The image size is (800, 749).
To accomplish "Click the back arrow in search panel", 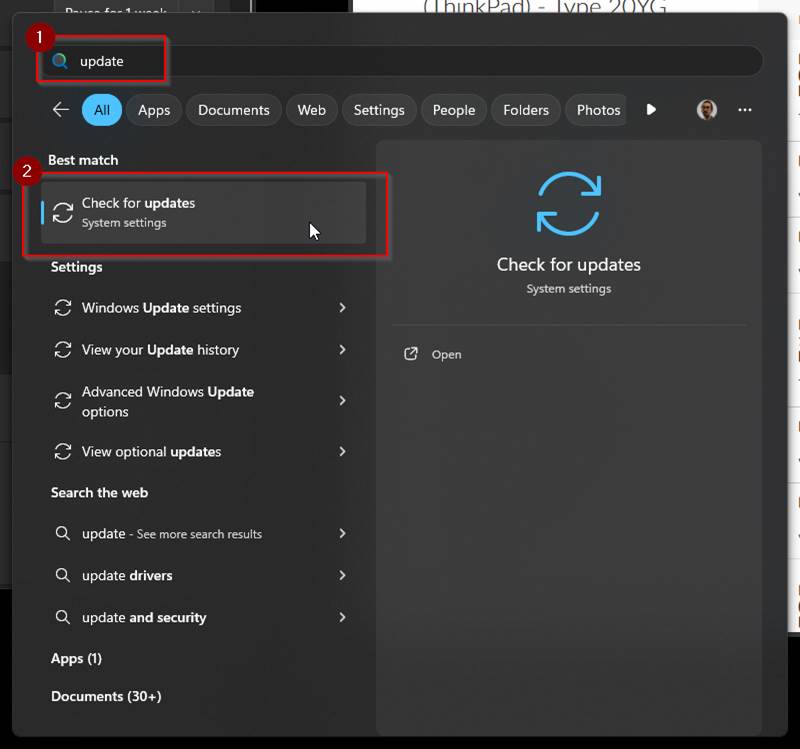I will (61, 110).
